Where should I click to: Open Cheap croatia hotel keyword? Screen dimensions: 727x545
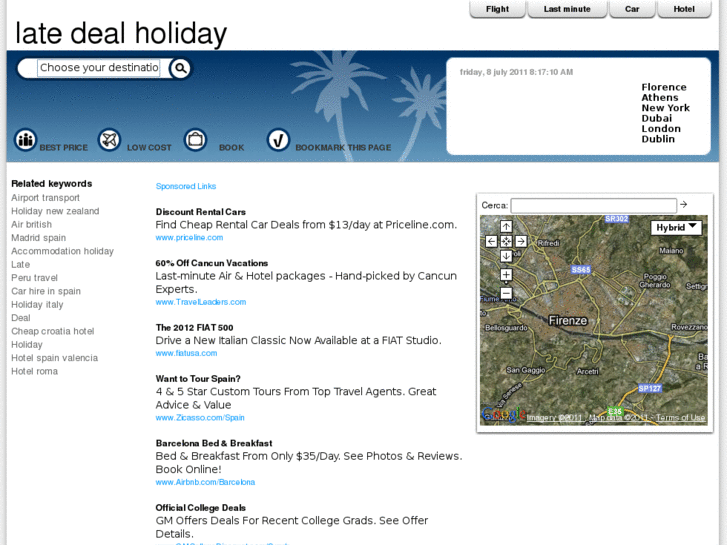click(53, 331)
